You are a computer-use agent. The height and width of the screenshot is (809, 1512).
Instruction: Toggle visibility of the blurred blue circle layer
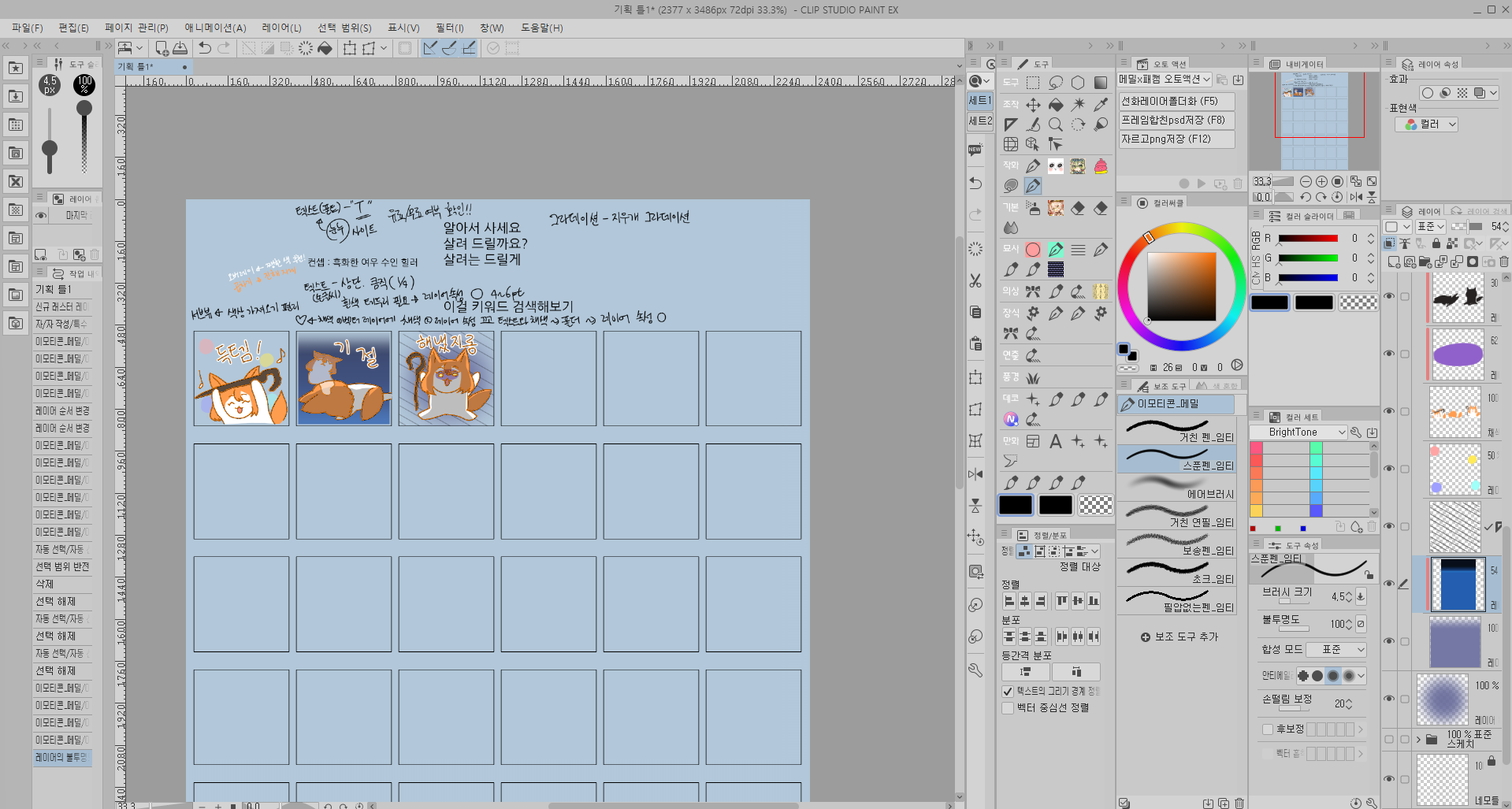tap(1389, 699)
